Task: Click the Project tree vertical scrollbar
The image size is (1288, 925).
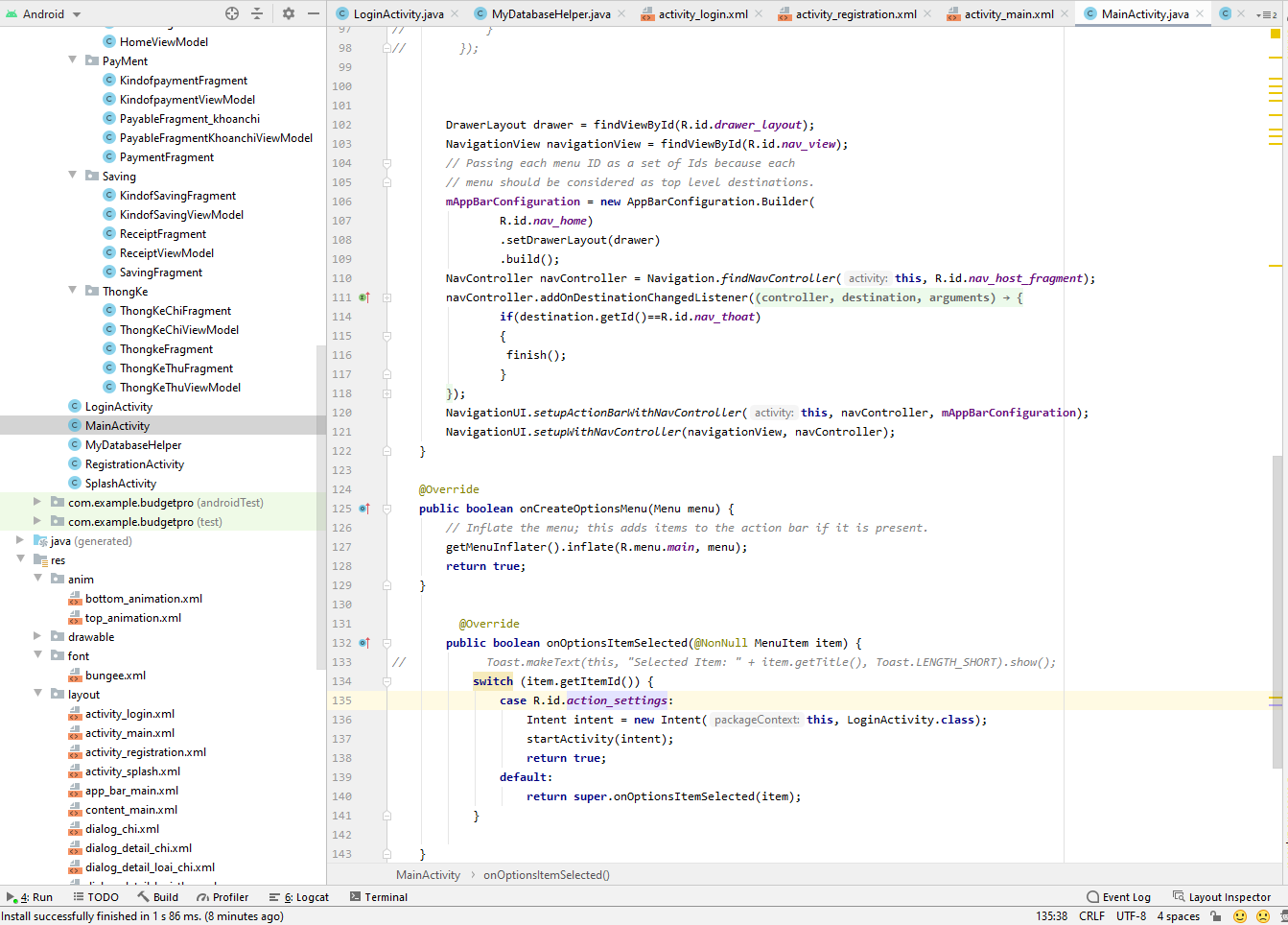Action: tap(321, 507)
